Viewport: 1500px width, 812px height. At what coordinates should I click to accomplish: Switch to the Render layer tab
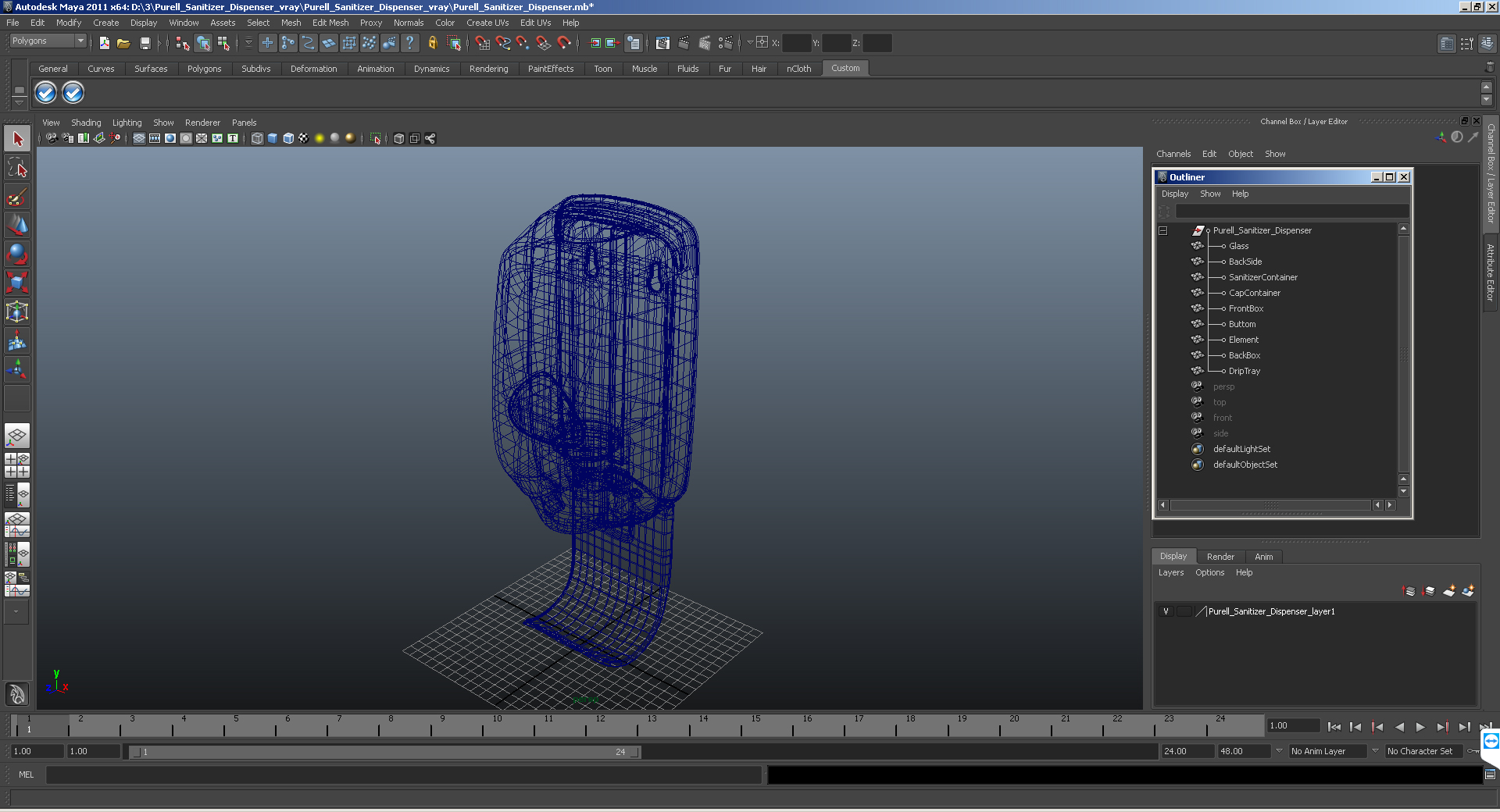pos(1220,557)
